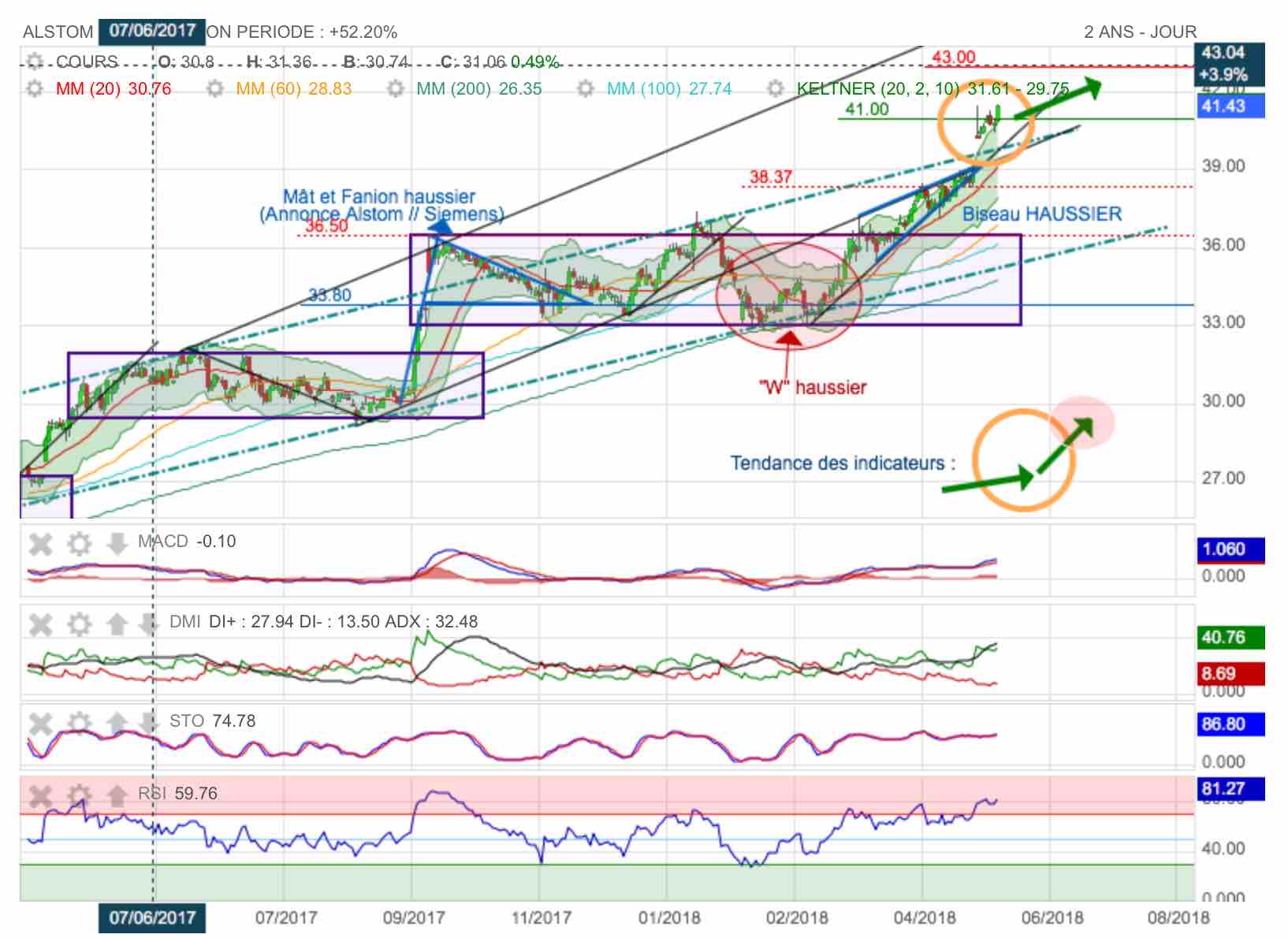
Task: Remove the MACD indicator panel
Action: (x=41, y=544)
